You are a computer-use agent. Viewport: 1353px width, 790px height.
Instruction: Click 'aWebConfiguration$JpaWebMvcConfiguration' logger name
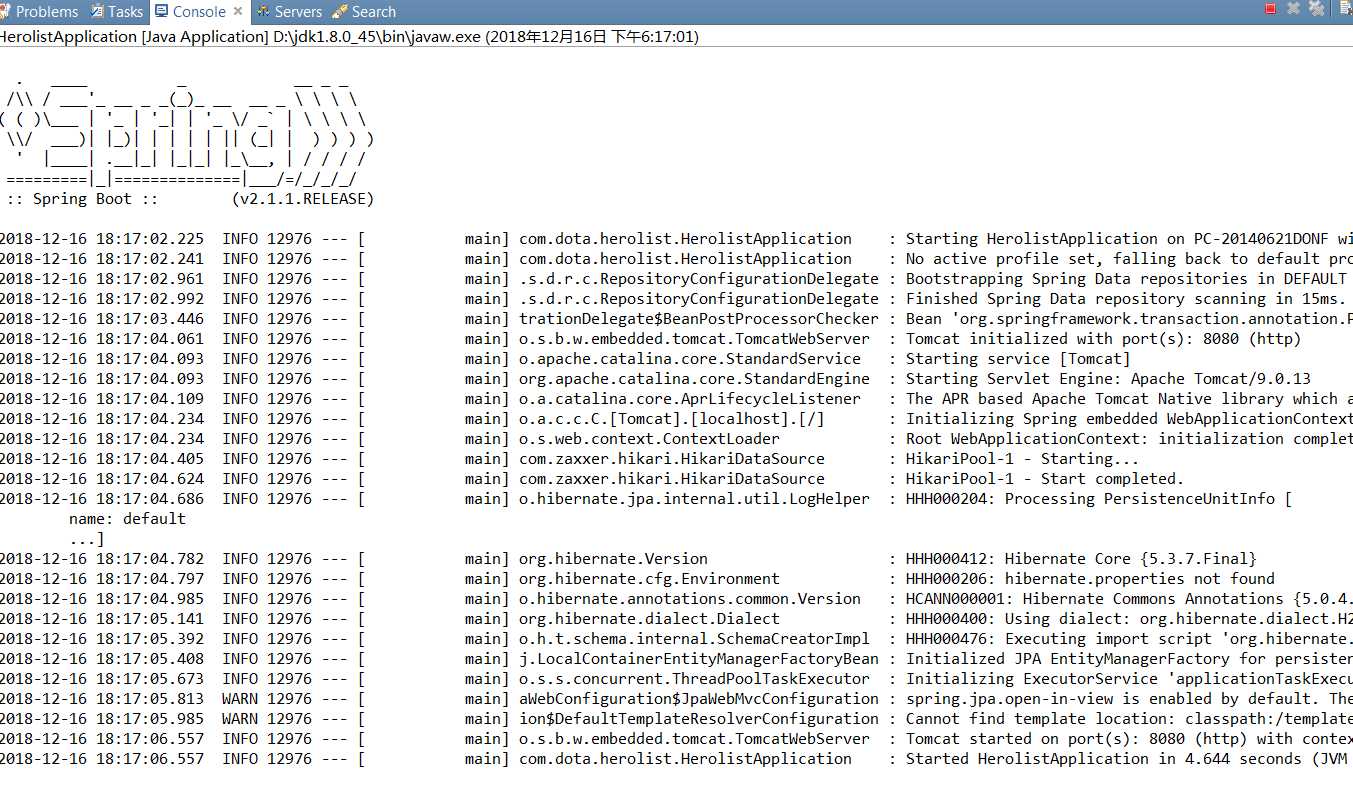[699, 699]
